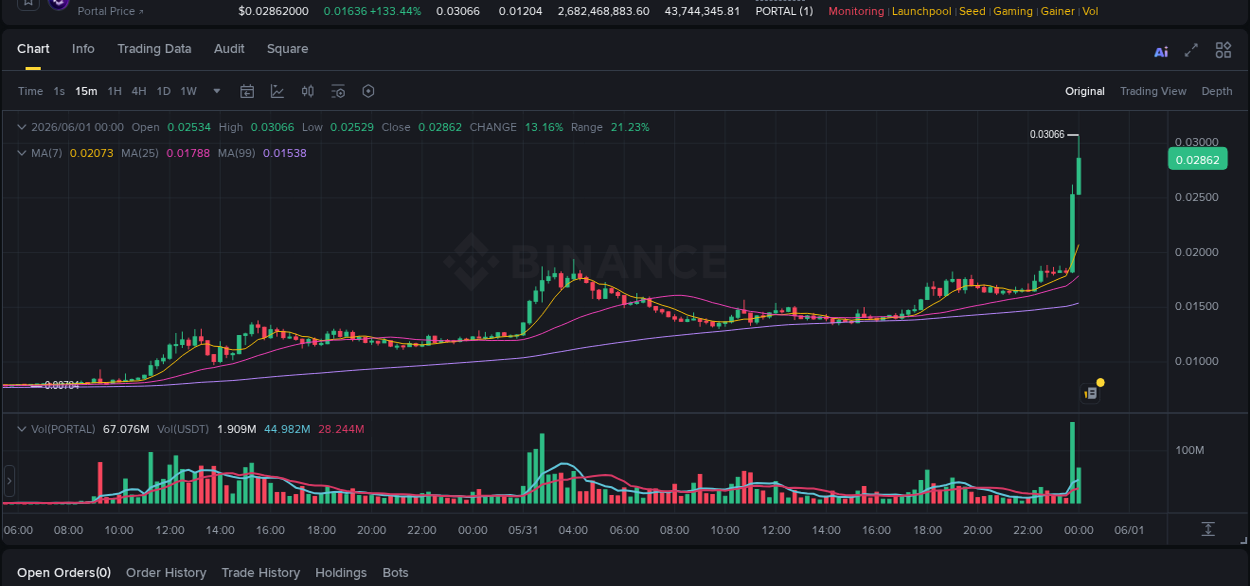Open the more time intervals dropdown arrow

pyautogui.click(x=217, y=91)
